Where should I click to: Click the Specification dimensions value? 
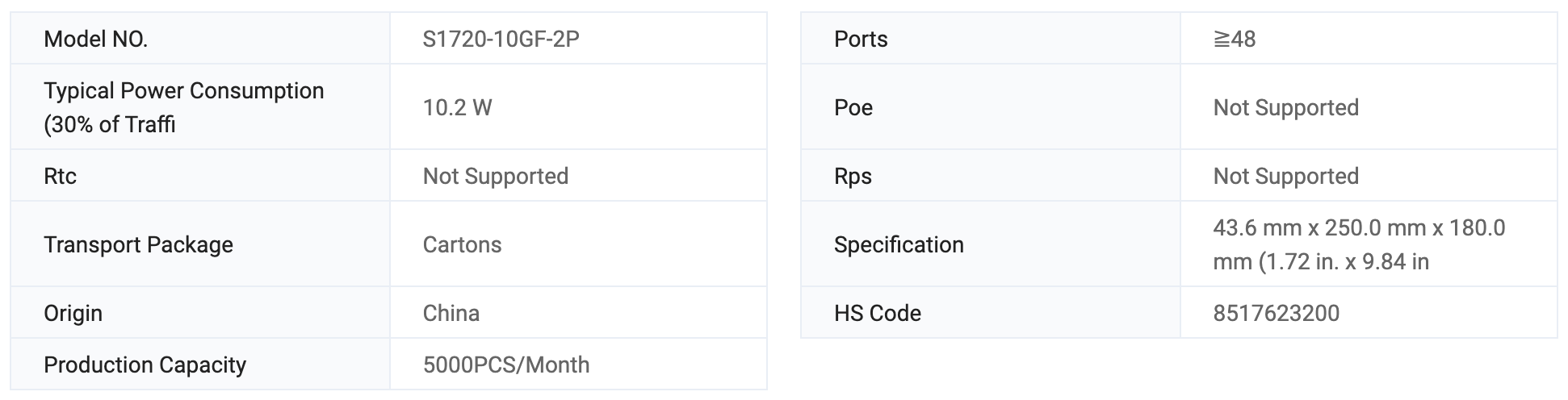(1359, 244)
